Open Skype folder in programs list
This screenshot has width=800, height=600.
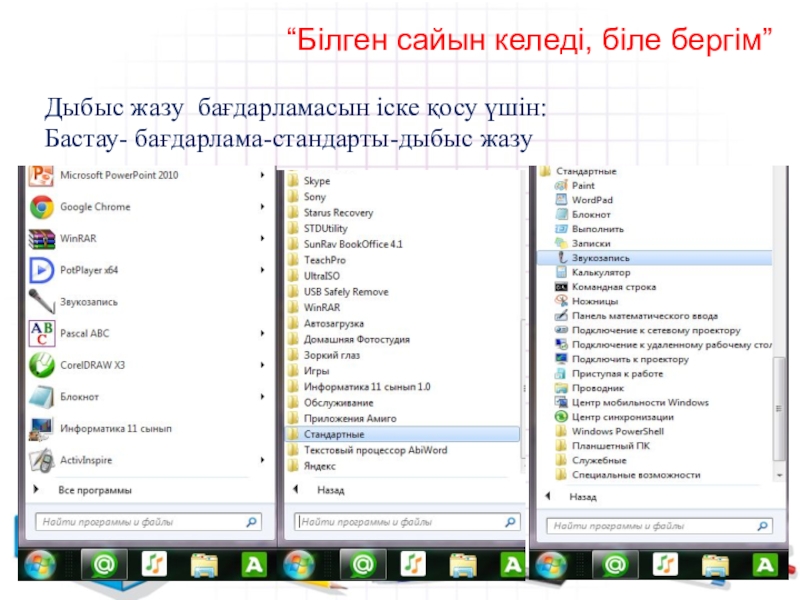pos(309,181)
